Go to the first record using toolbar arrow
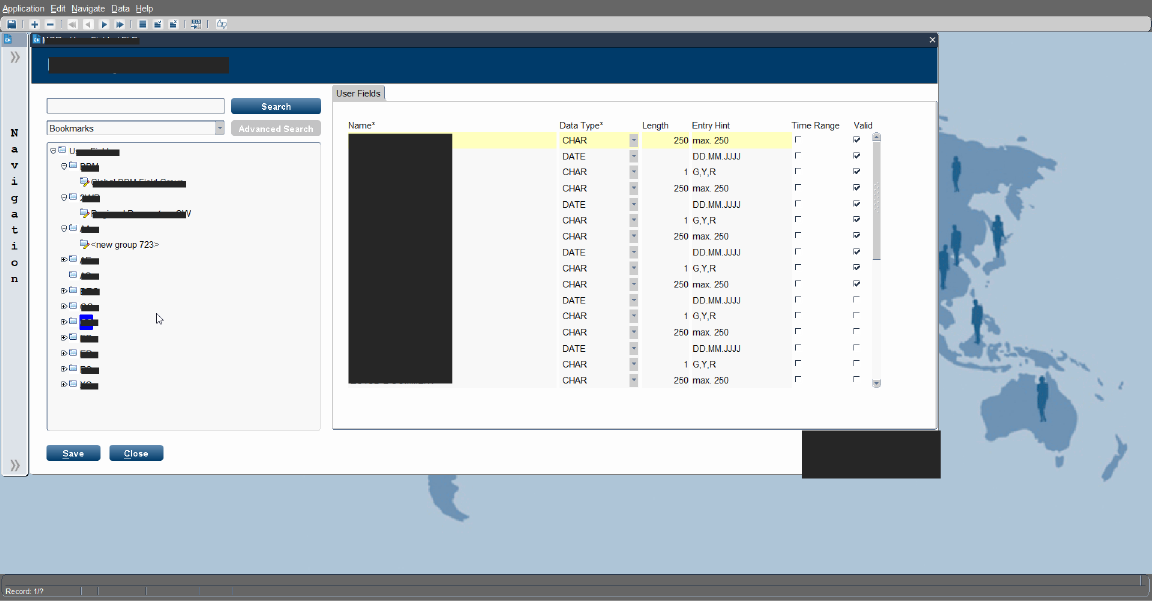Screen dimensions: 1152x601 pyautogui.click(x=73, y=23)
